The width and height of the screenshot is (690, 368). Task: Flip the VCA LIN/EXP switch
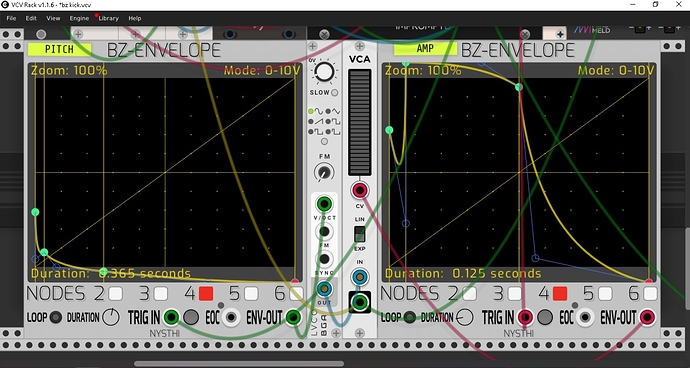(x=360, y=234)
